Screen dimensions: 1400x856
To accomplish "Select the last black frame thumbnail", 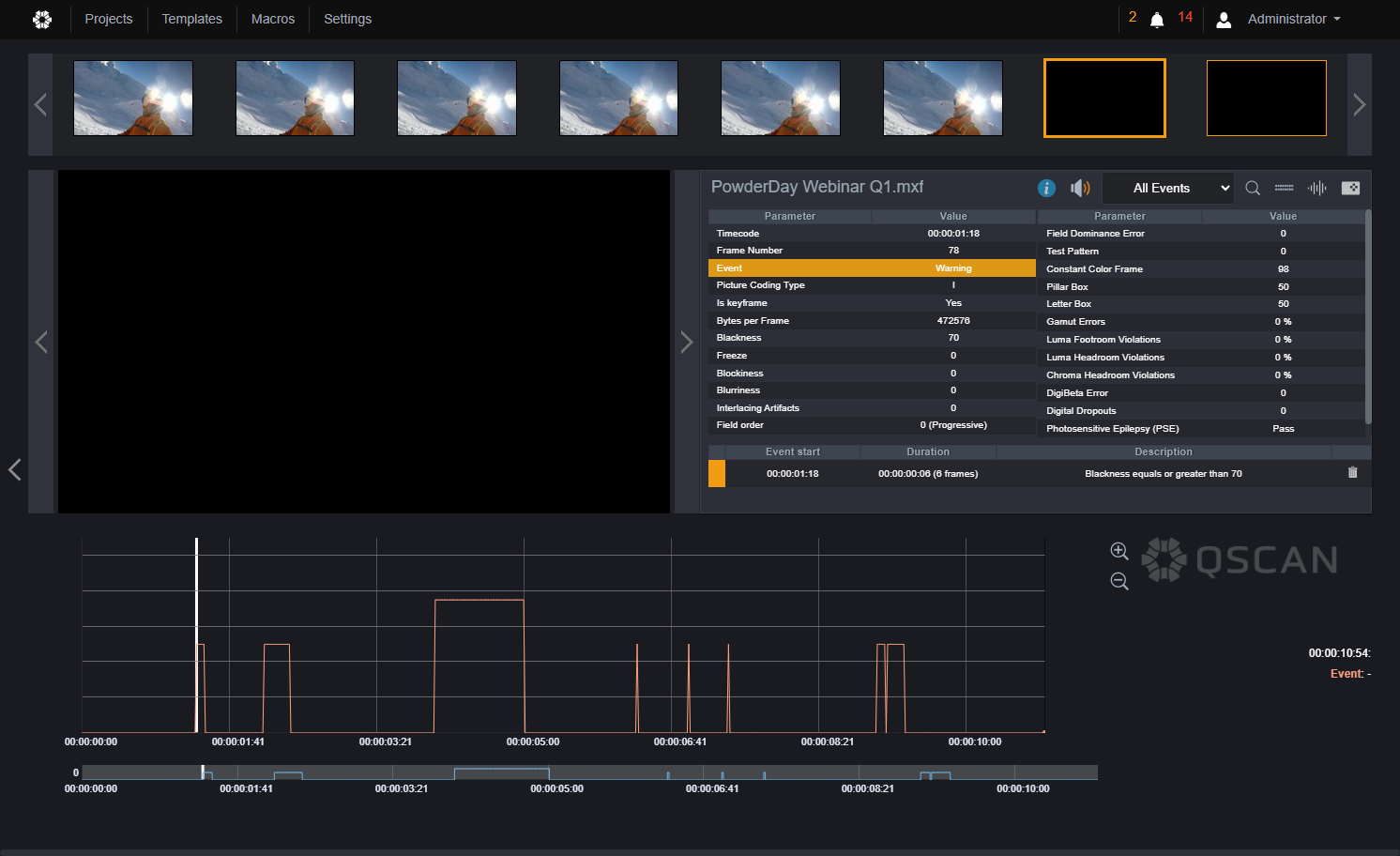I will (x=1267, y=98).
